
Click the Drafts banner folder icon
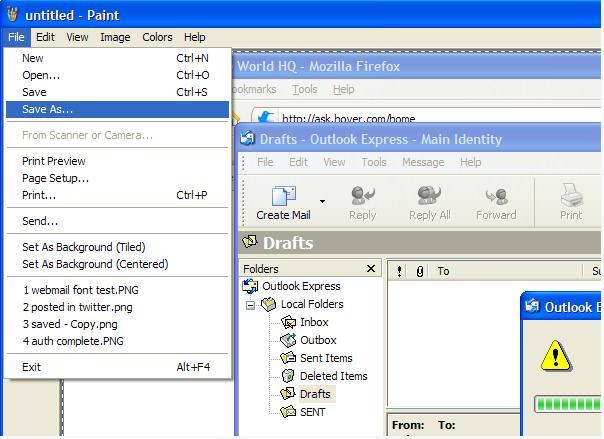coord(250,242)
